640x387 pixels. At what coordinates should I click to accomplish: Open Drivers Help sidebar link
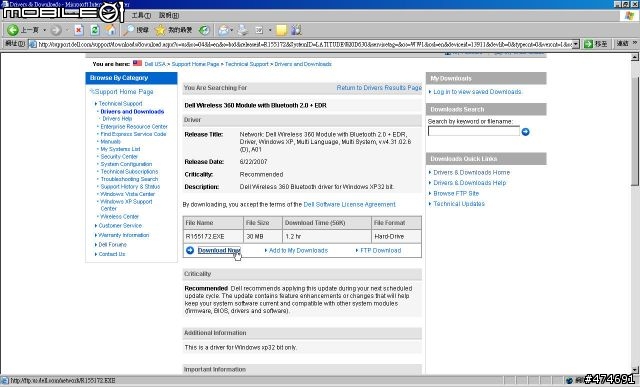click(117, 119)
